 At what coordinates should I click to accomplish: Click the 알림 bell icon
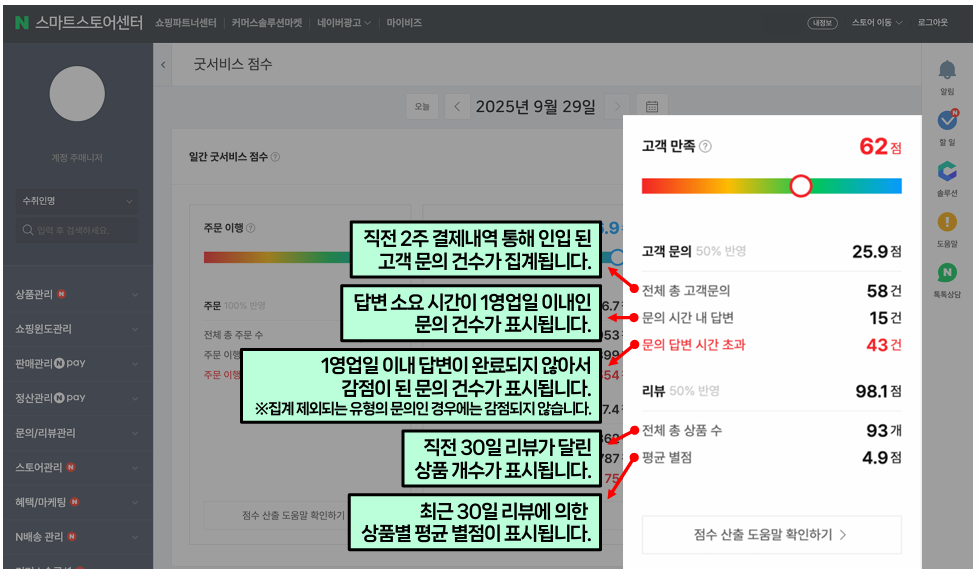click(x=946, y=71)
